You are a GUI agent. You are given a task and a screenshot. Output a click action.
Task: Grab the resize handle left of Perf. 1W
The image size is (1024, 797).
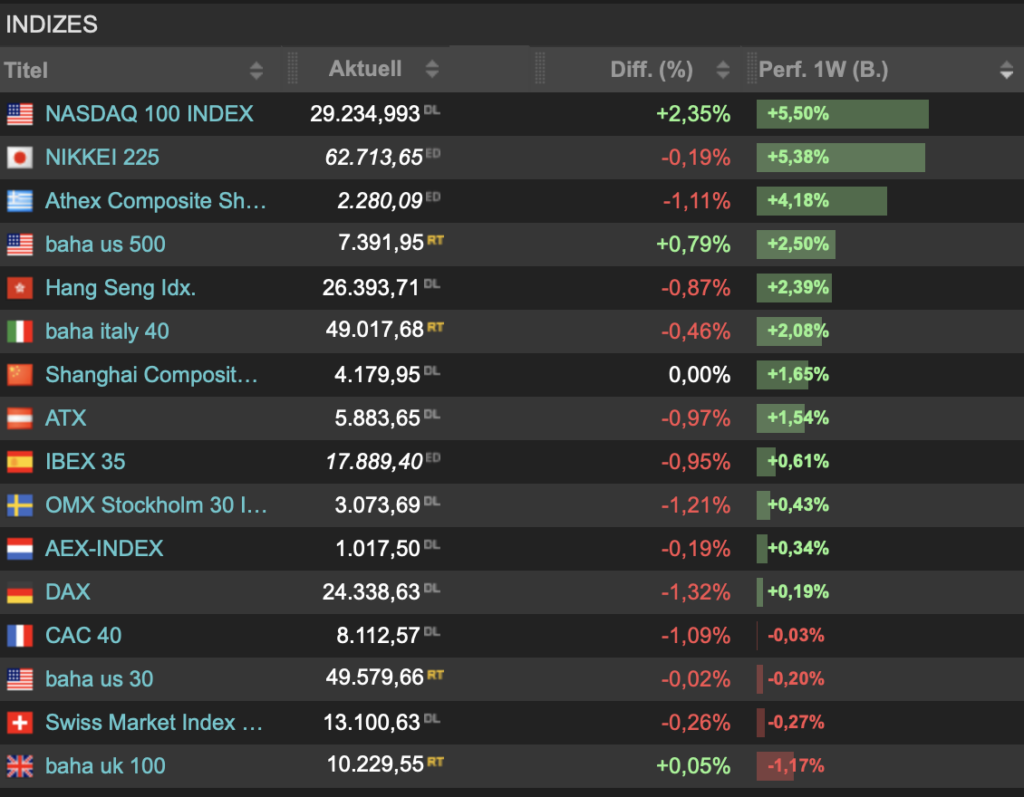(x=752, y=69)
